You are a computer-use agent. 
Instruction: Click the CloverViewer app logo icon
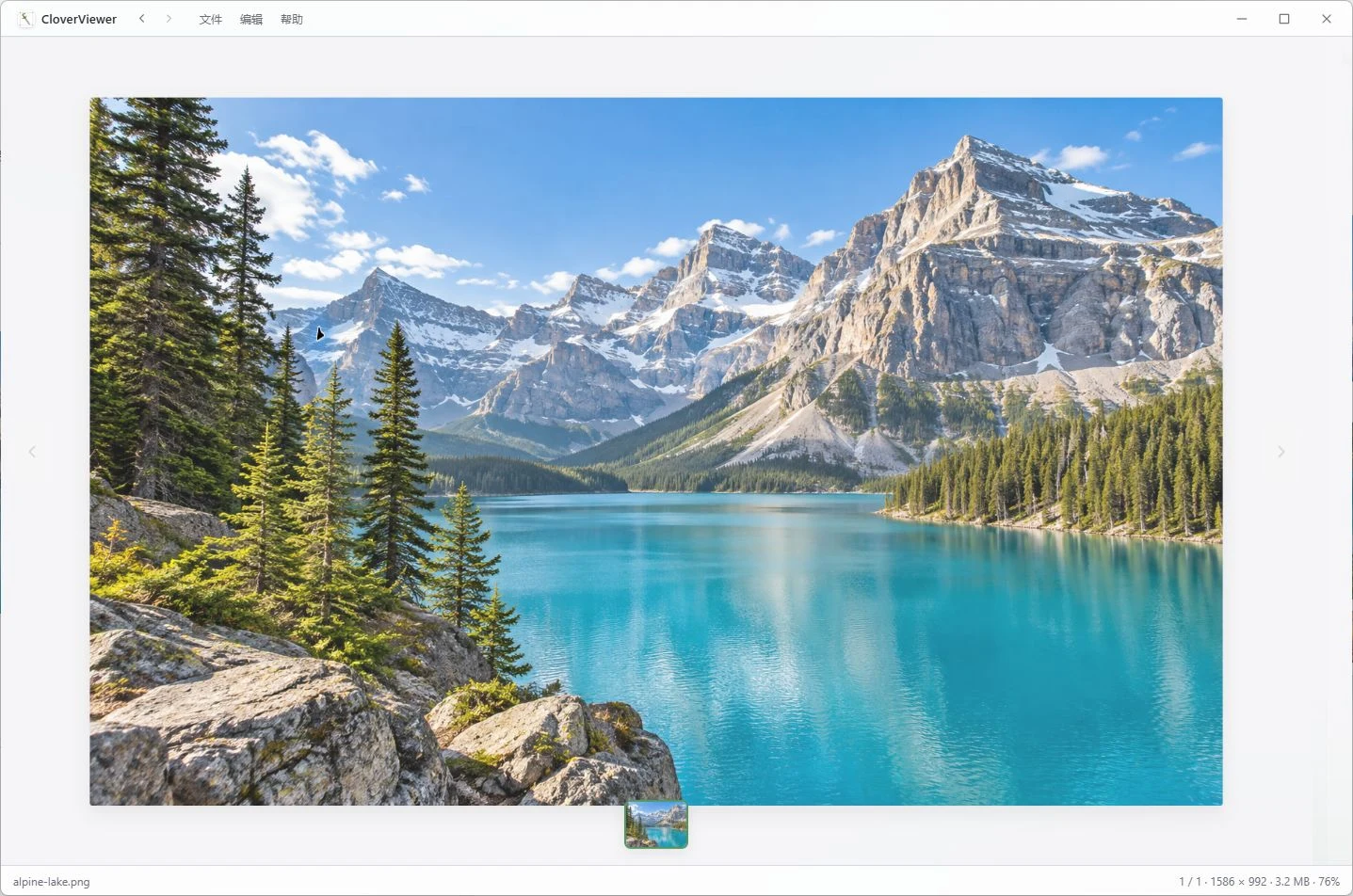25,19
